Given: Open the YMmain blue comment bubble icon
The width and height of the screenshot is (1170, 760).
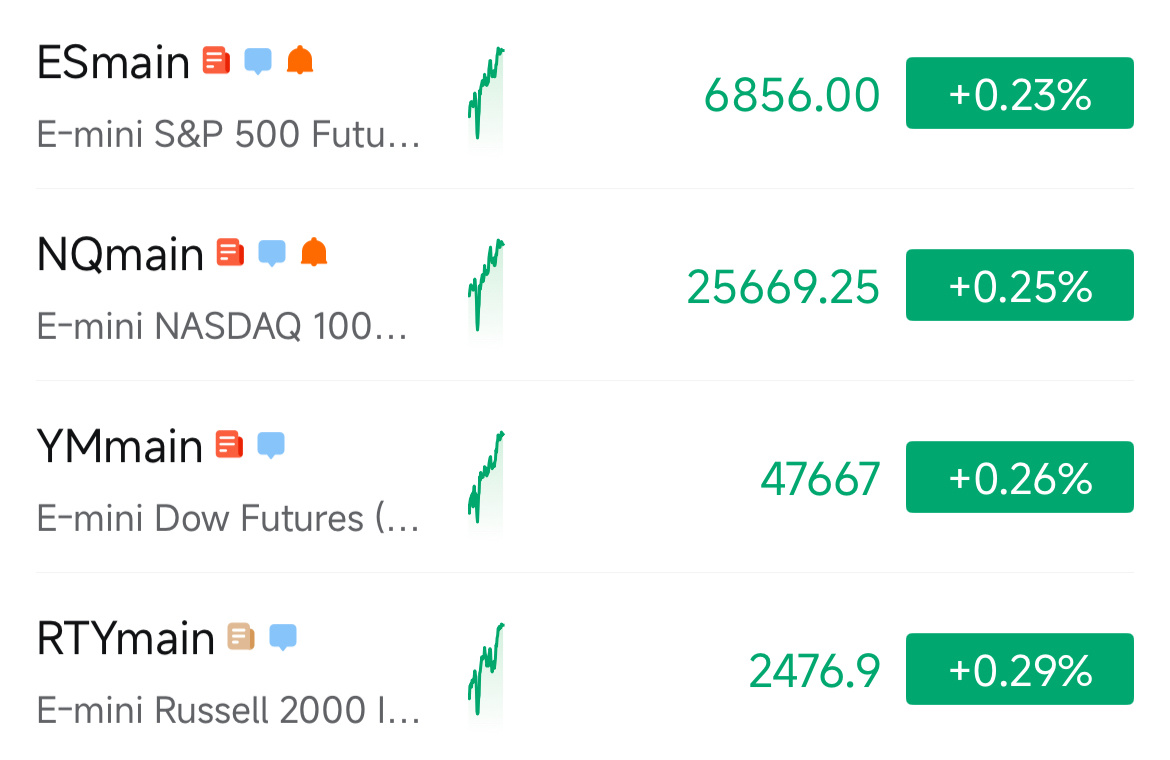Looking at the screenshot, I should pyautogui.click(x=271, y=445).
